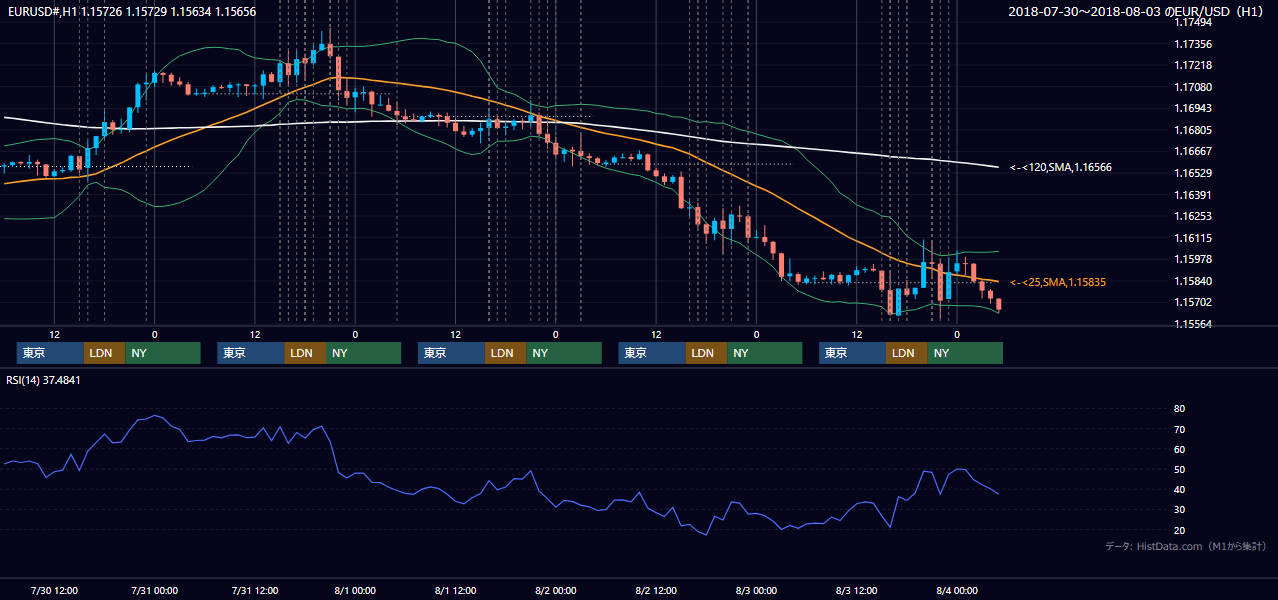This screenshot has width=1278, height=600.
Task: Click RSI scale level 40
Action: point(1180,490)
